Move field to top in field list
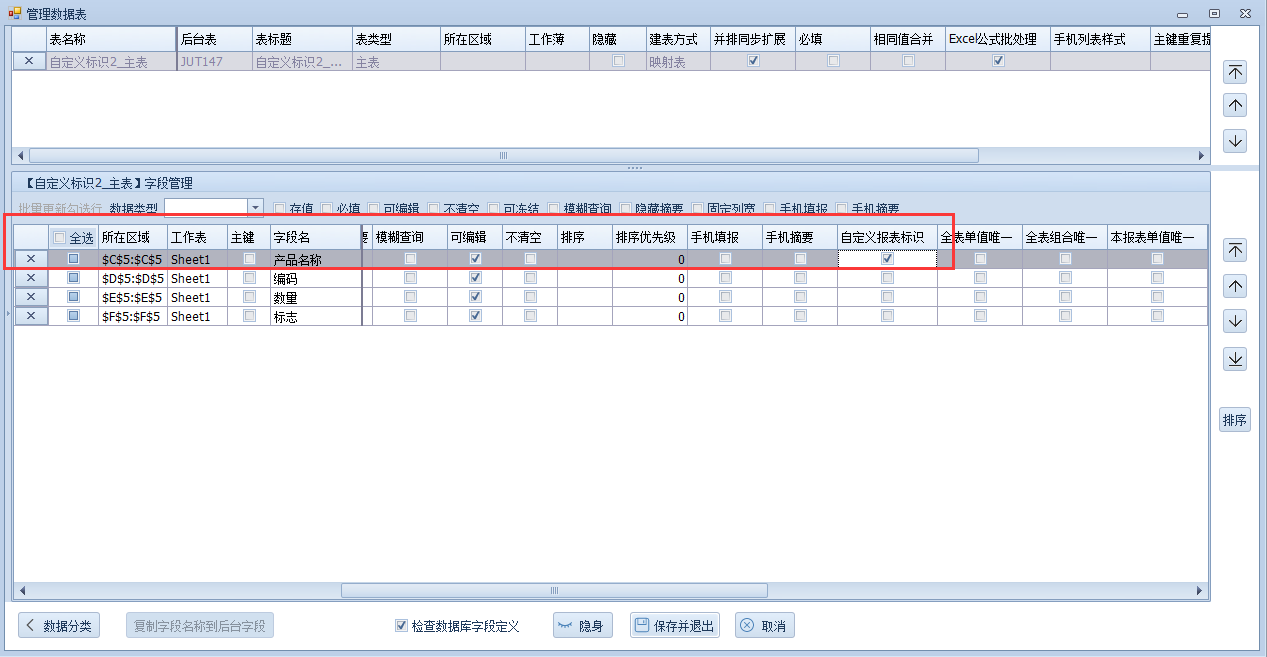Screen dimensions: 1267x657 [1235, 251]
